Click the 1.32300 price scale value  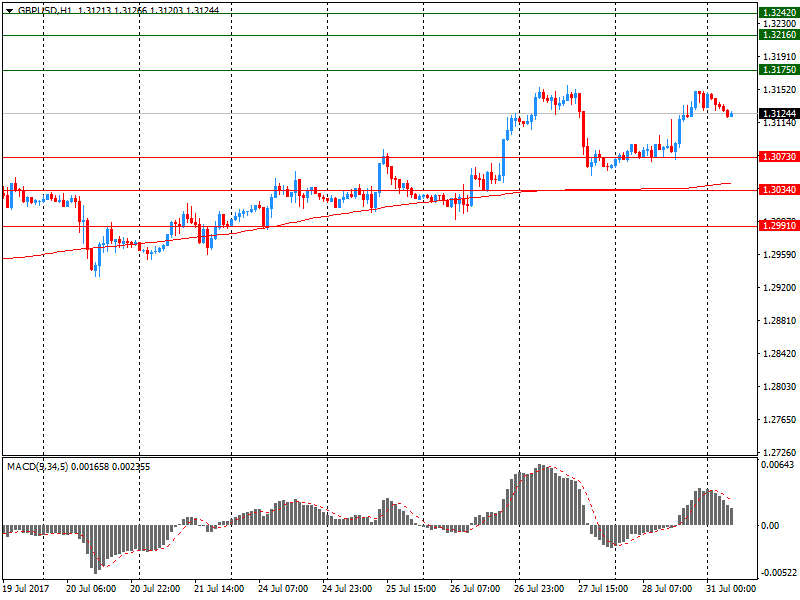pyautogui.click(x=780, y=23)
